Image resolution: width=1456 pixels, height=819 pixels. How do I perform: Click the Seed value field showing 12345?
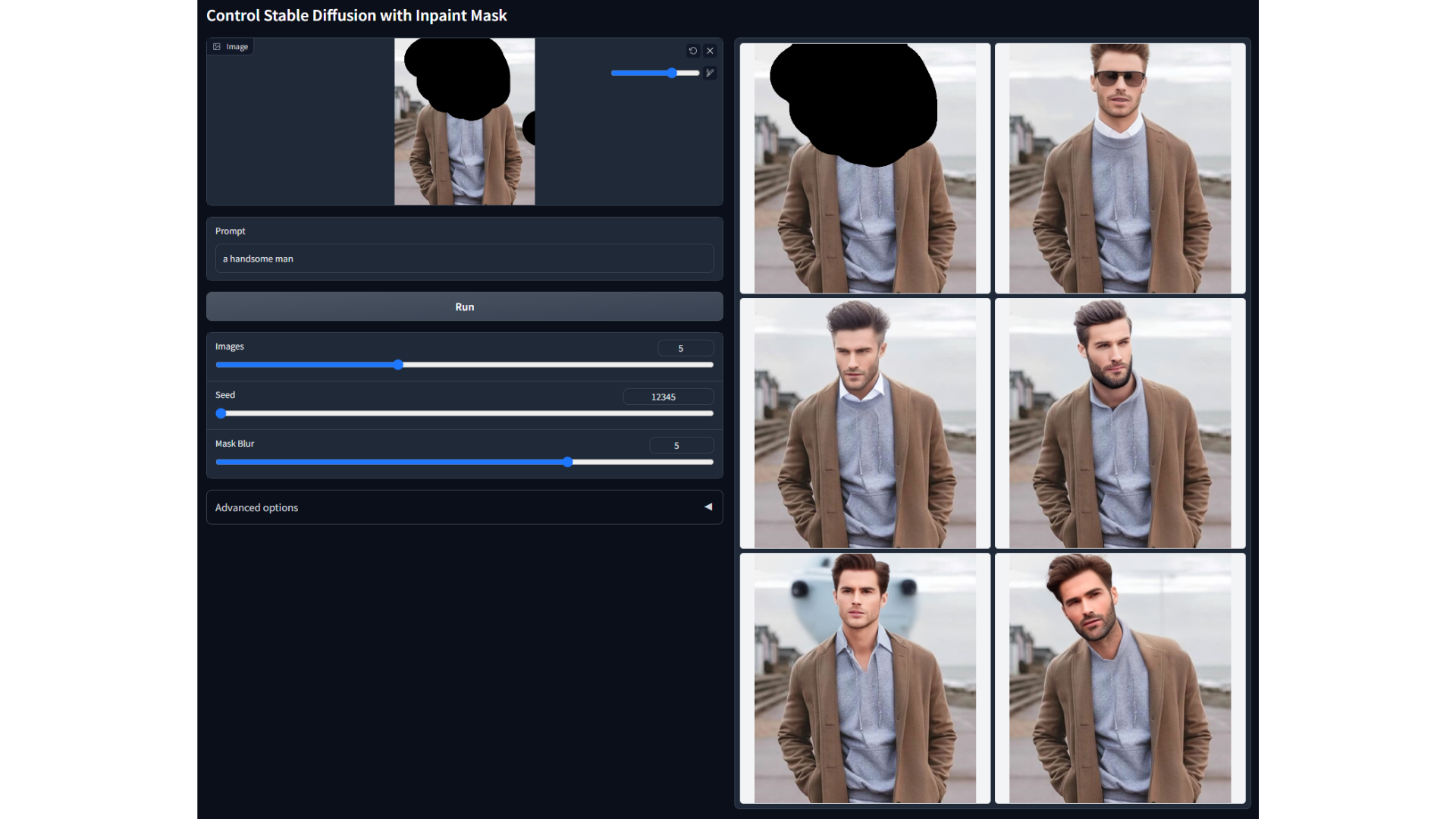pos(668,397)
